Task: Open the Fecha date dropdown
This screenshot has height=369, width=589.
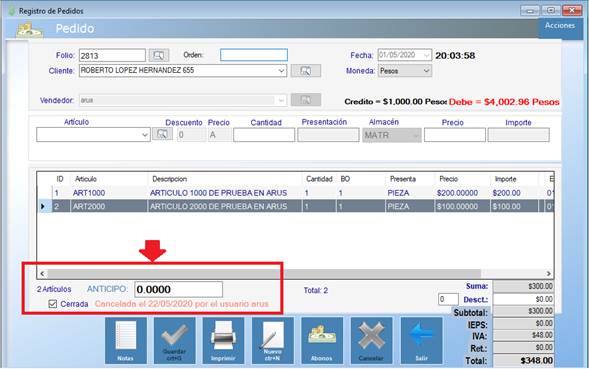Action: pyautogui.click(x=426, y=55)
